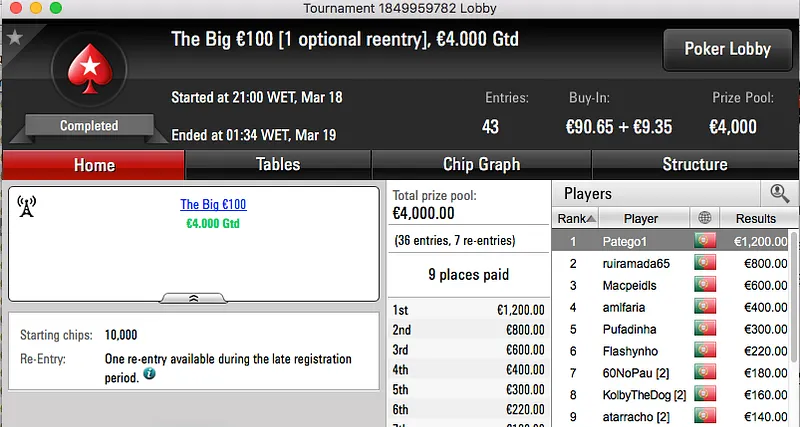The height and width of the screenshot is (427, 800).
Task: Click the PokerStars red spade logo
Action: (x=88, y=72)
